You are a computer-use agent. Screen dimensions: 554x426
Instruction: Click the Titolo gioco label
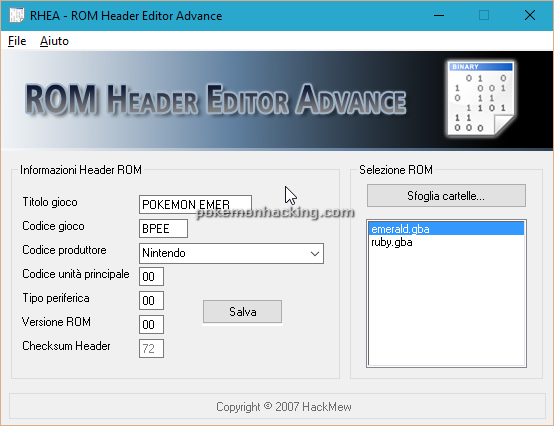(x=50, y=202)
